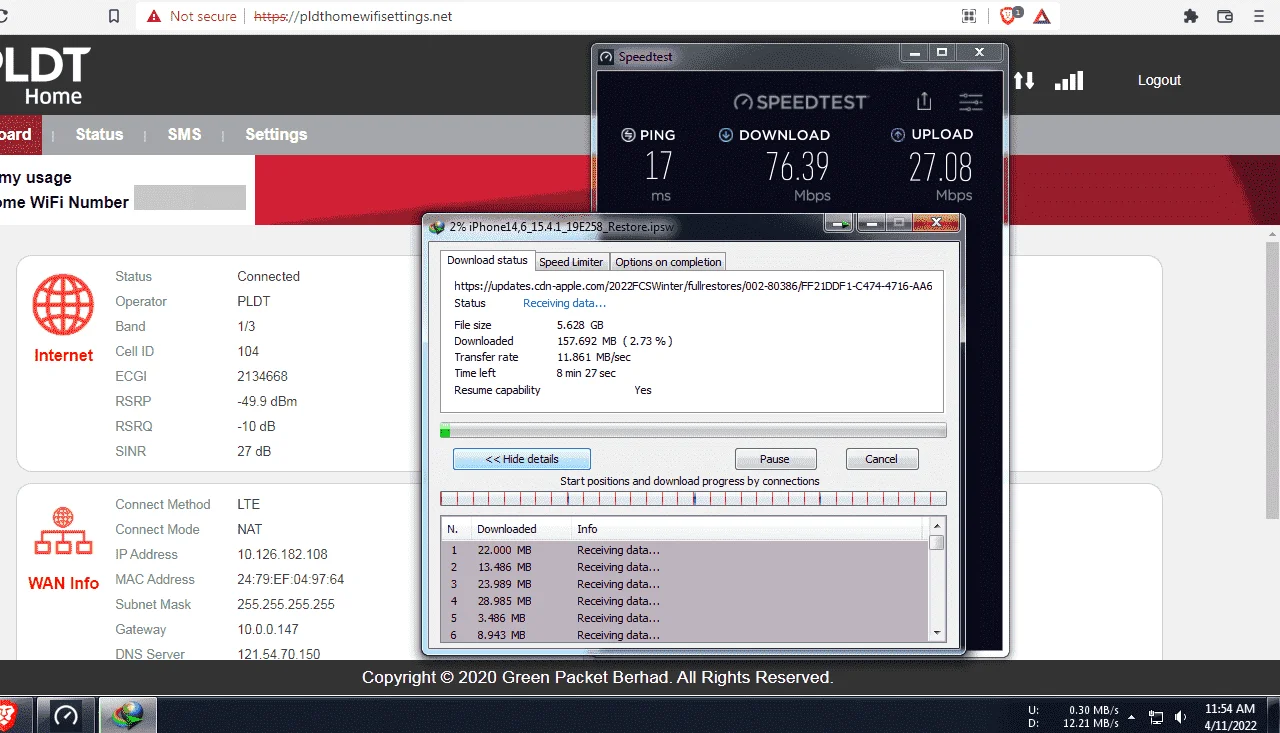This screenshot has width=1280, height=733.
Task: Select connection row 5 with 3.486 MB
Action: tap(685, 618)
